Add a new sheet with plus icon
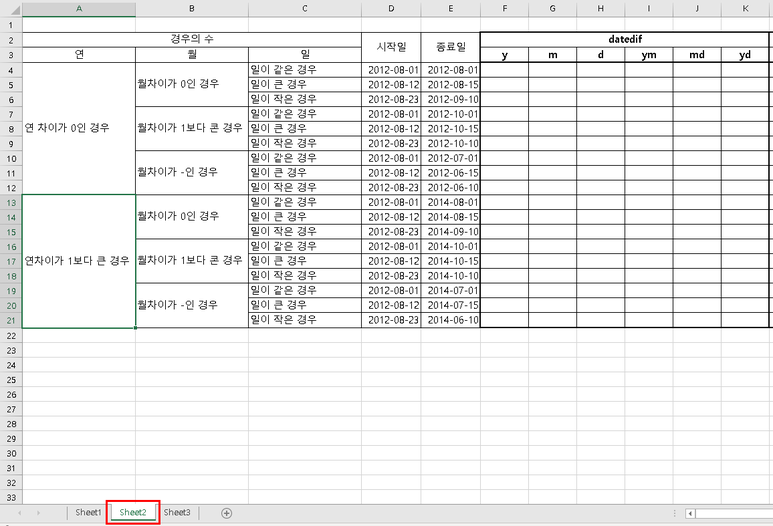 226,513
